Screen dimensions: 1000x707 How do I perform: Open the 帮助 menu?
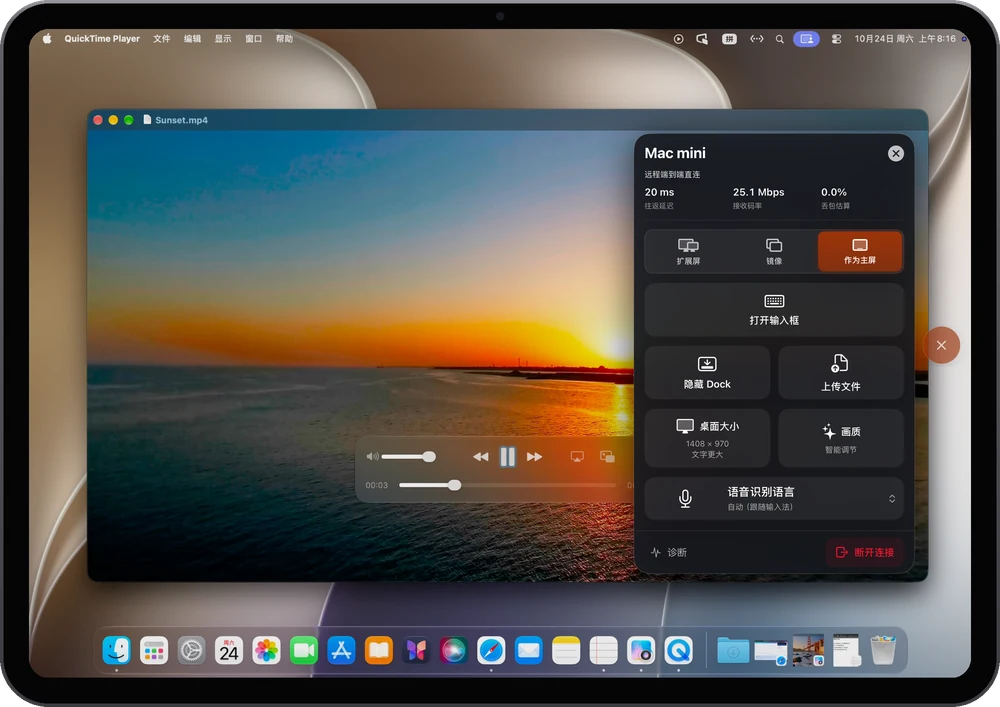(x=284, y=38)
